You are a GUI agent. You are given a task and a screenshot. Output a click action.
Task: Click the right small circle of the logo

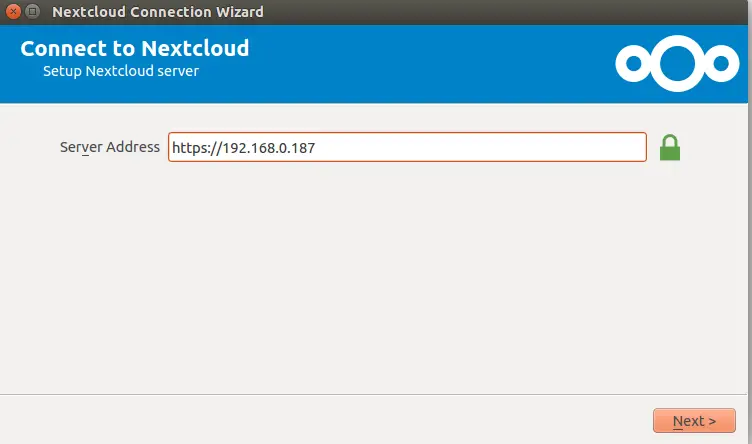(x=721, y=63)
